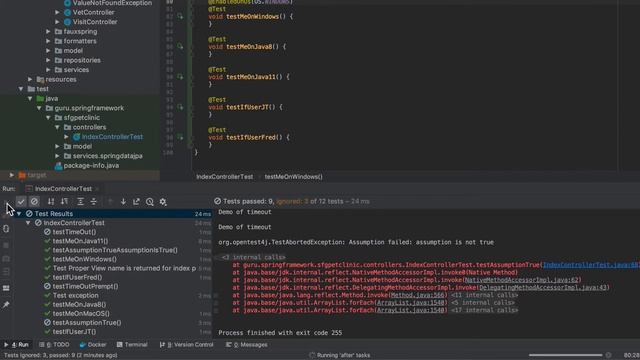The image size is (640, 360).
Task: Expand the <11 internal calls> fold
Action: [x=484, y=295]
